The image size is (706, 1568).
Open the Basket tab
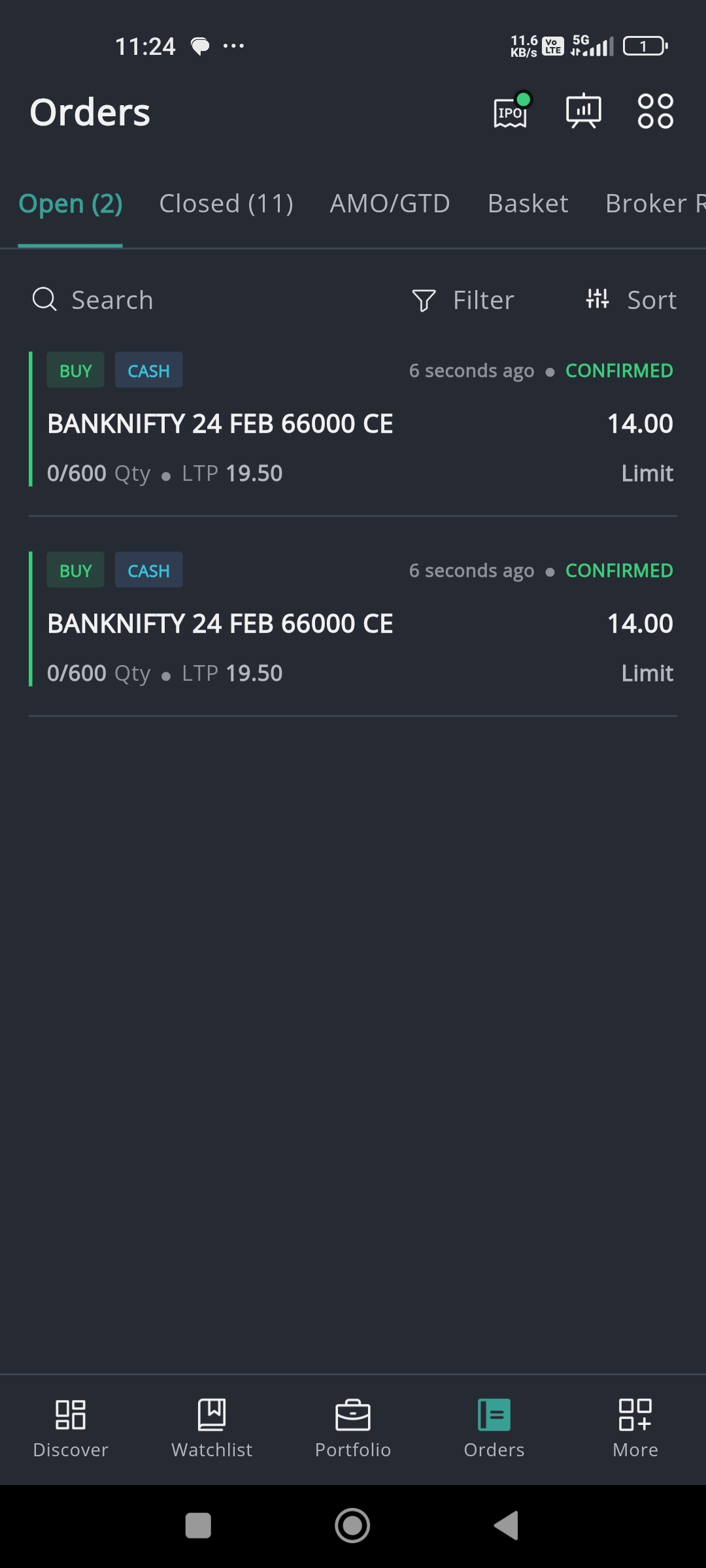(x=528, y=204)
